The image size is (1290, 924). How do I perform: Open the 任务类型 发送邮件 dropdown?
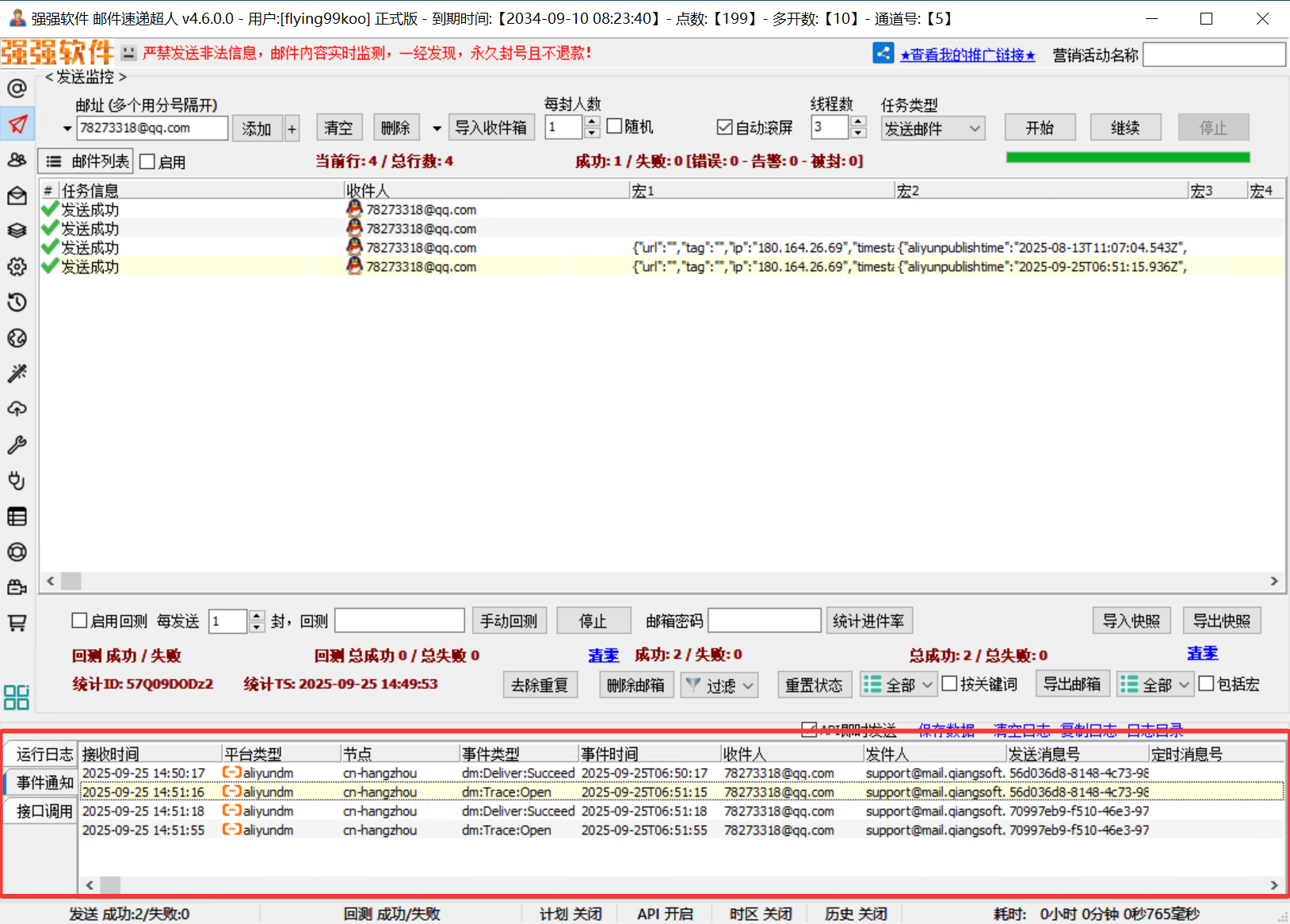click(x=933, y=128)
